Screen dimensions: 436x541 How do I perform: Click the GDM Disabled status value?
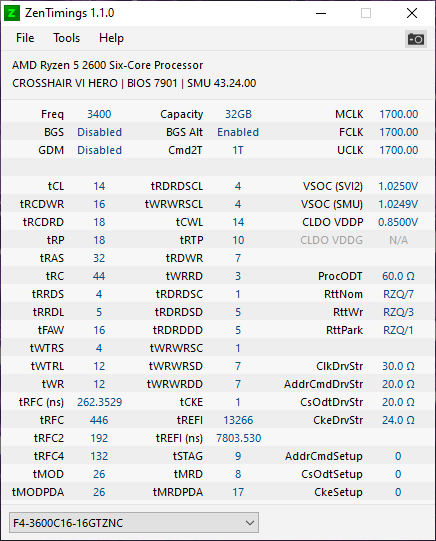(x=99, y=150)
